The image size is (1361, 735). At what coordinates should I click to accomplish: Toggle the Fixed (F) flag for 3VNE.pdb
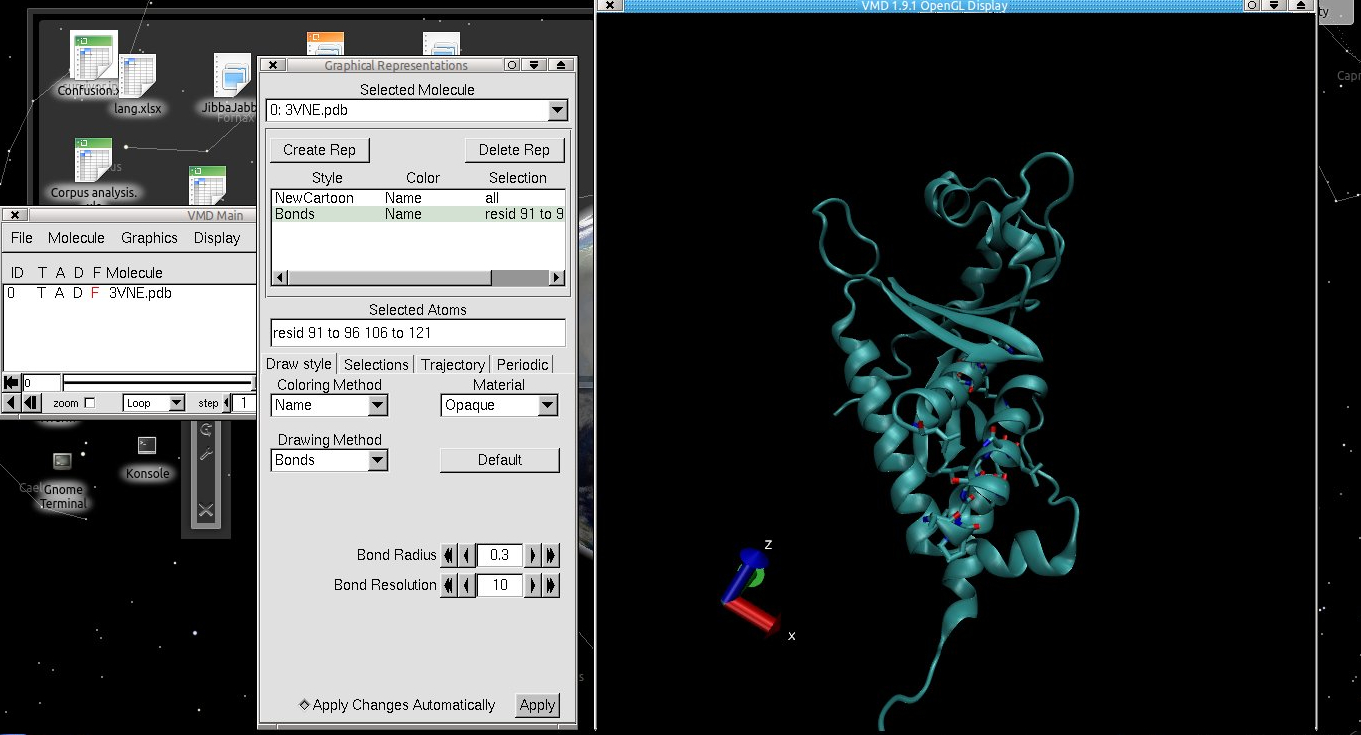[95, 293]
